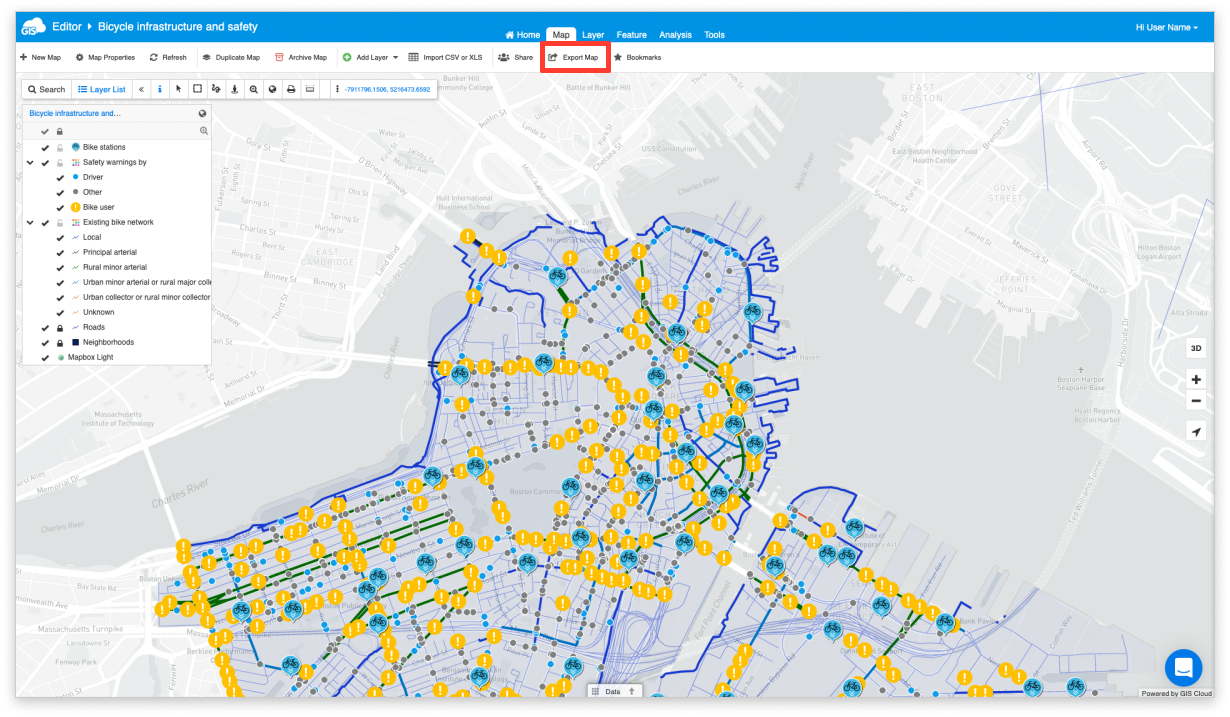Switch map to 3D view
This screenshot has height=717, width=1230.
pyautogui.click(x=1196, y=348)
